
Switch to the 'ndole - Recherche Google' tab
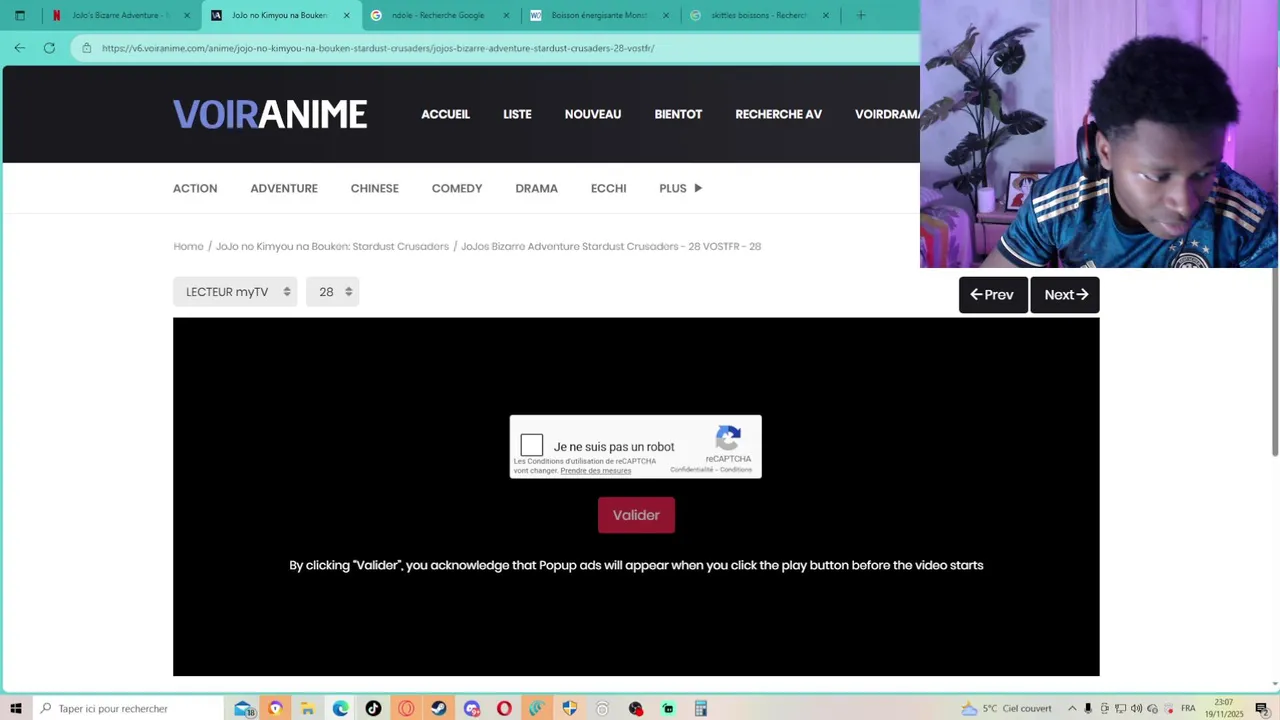click(x=438, y=15)
